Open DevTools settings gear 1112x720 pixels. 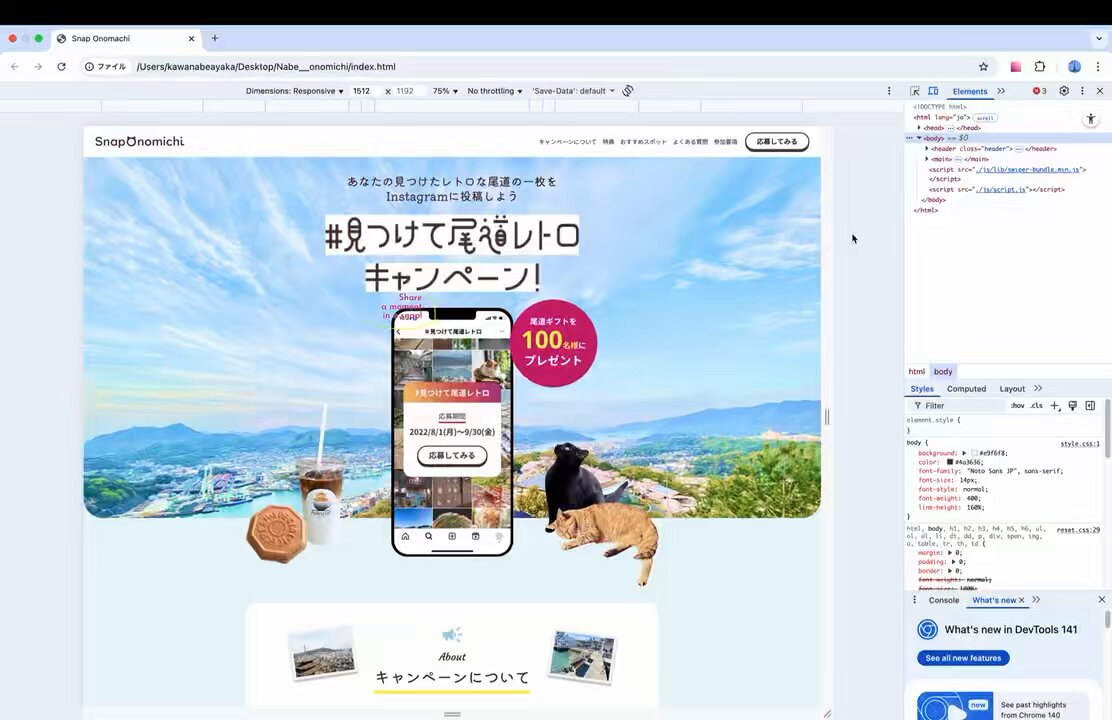(1064, 91)
